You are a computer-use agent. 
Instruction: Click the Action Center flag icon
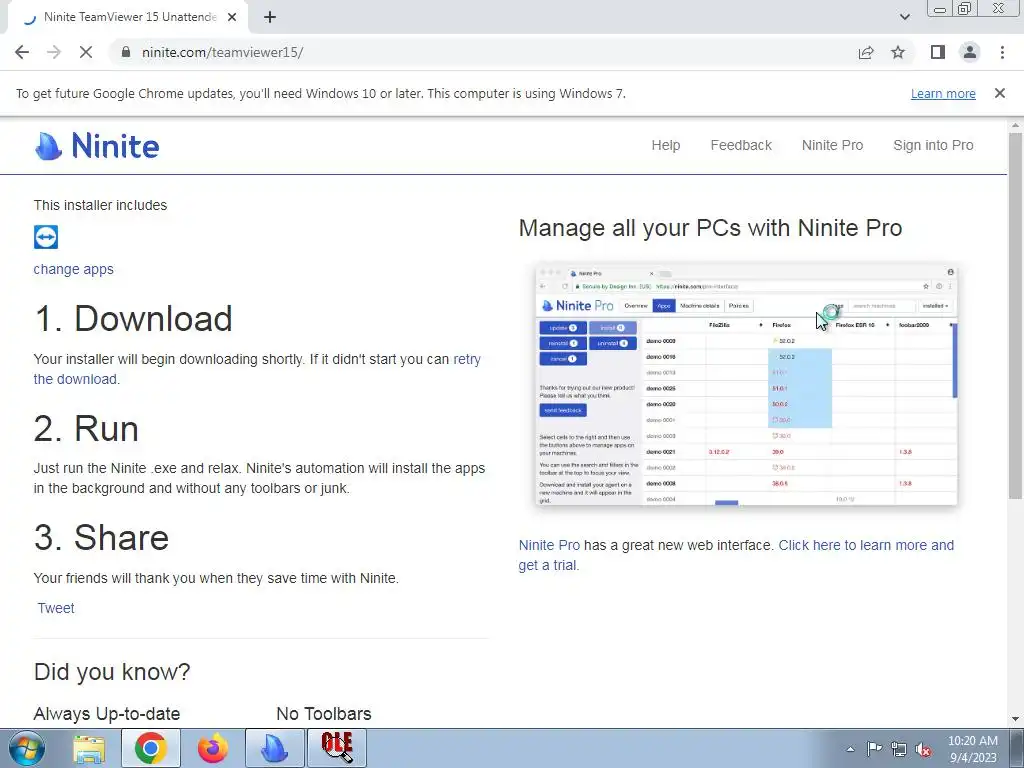tap(874, 749)
